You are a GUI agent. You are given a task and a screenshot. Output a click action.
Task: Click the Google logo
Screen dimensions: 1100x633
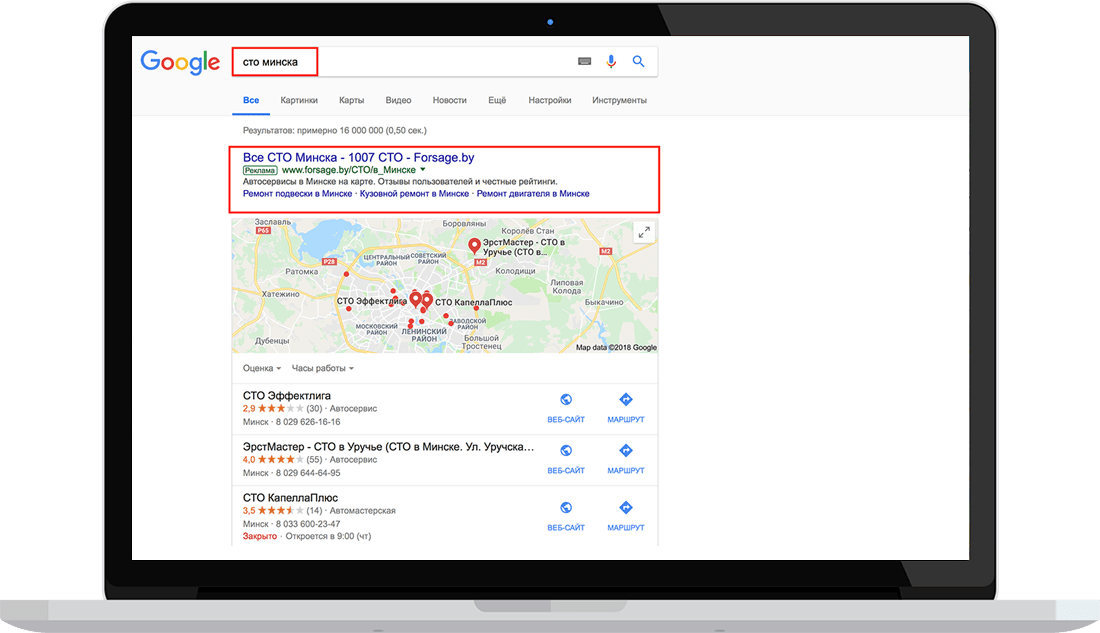(x=180, y=62)
